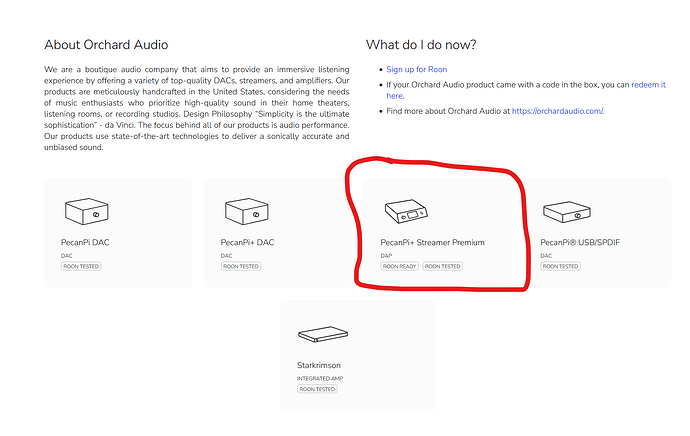The image size is (690, 436).
Task: Click Roon Ready badge on Streamer Premium
Action: tap(399, 267)
